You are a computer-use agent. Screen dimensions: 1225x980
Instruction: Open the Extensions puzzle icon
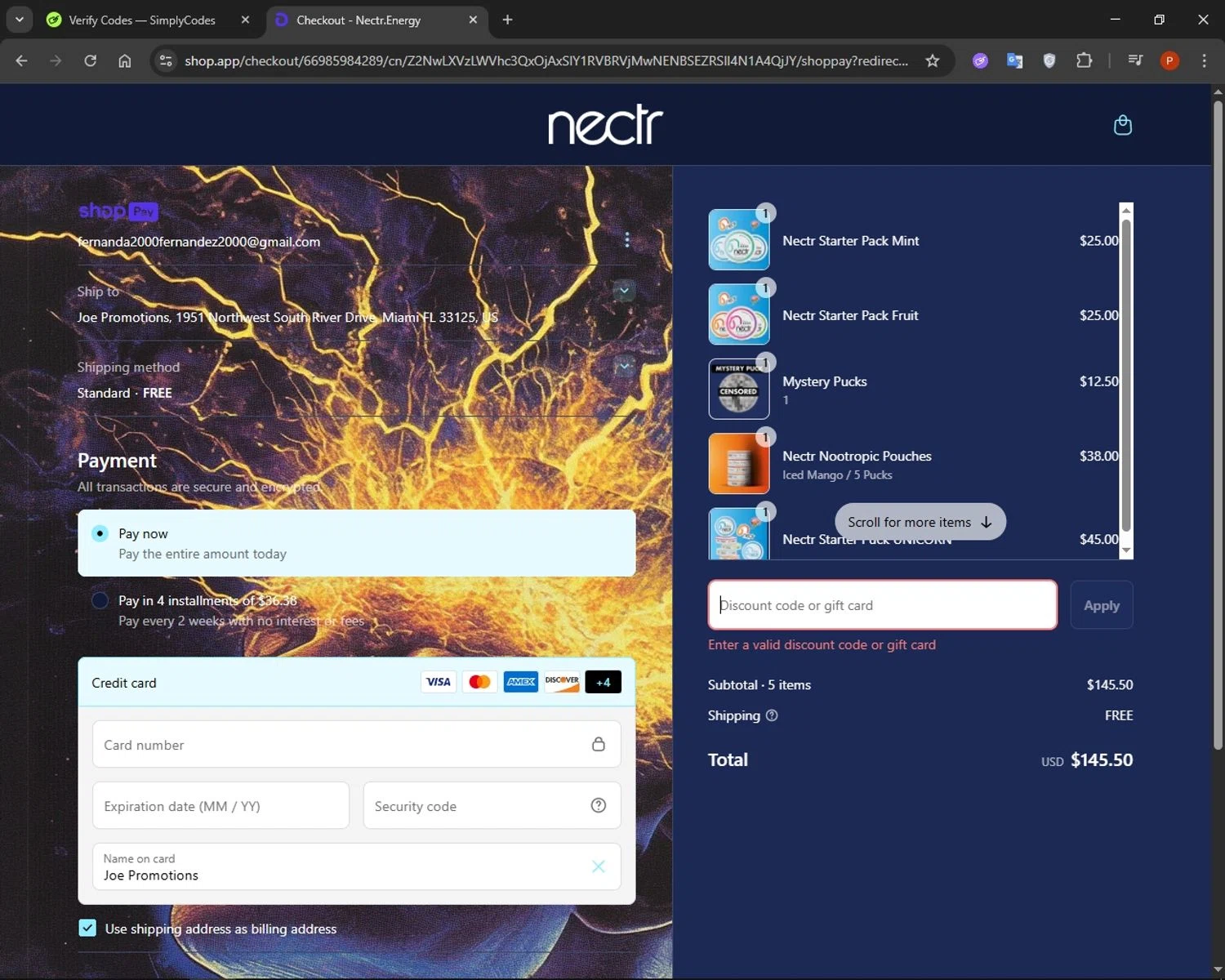(x=1084, y=60)
